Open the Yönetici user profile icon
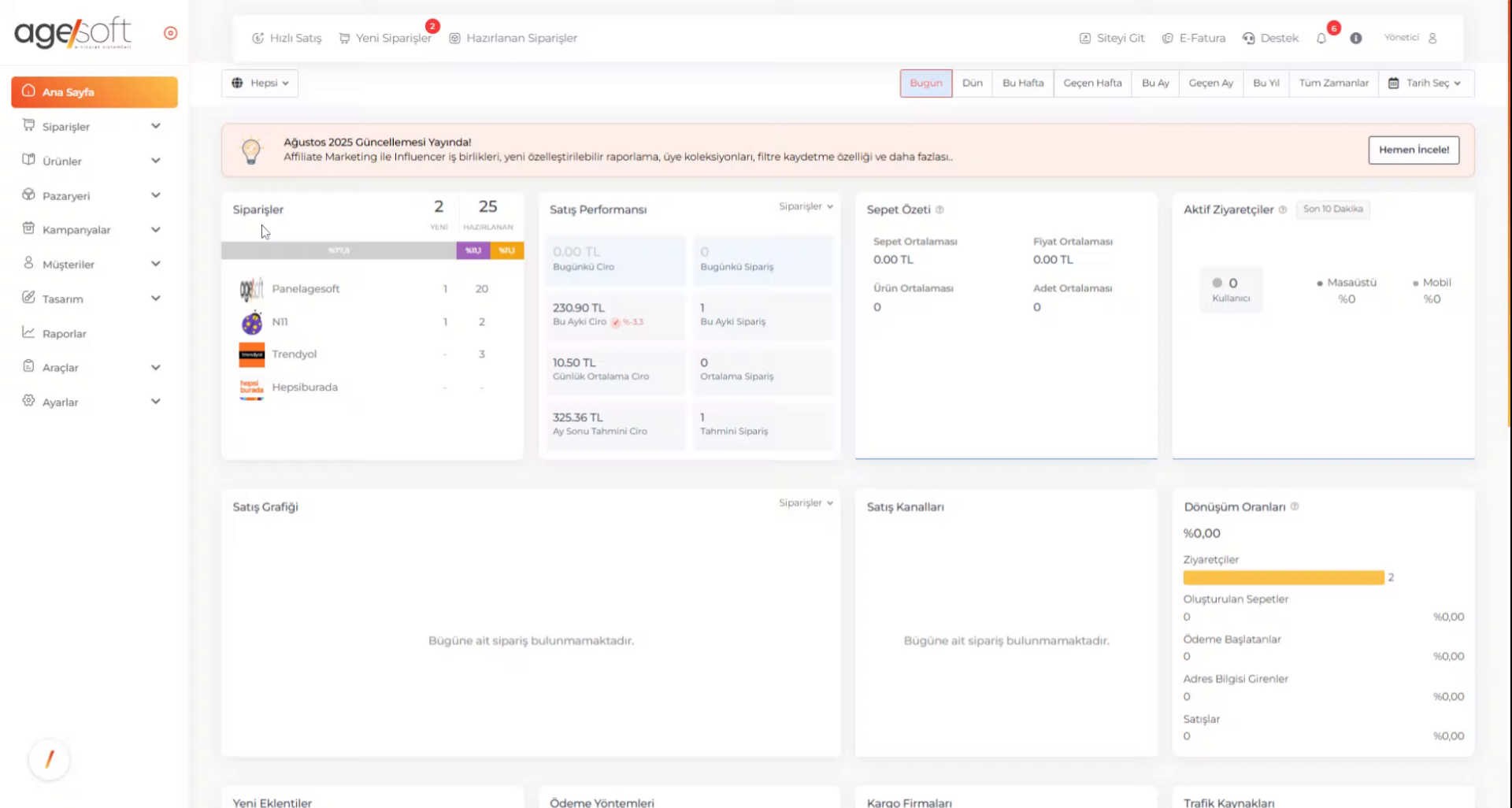This screenshot has width=1512, height=808. click(x=1432, y=38)
